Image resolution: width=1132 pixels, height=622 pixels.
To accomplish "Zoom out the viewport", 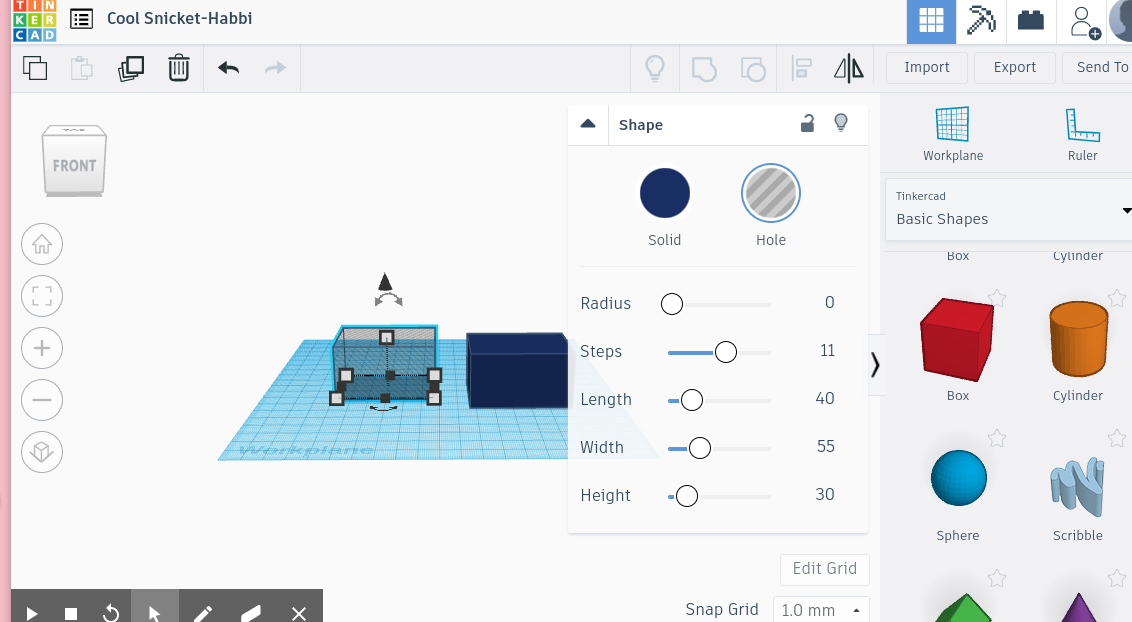I will click(x=42, y=400).
